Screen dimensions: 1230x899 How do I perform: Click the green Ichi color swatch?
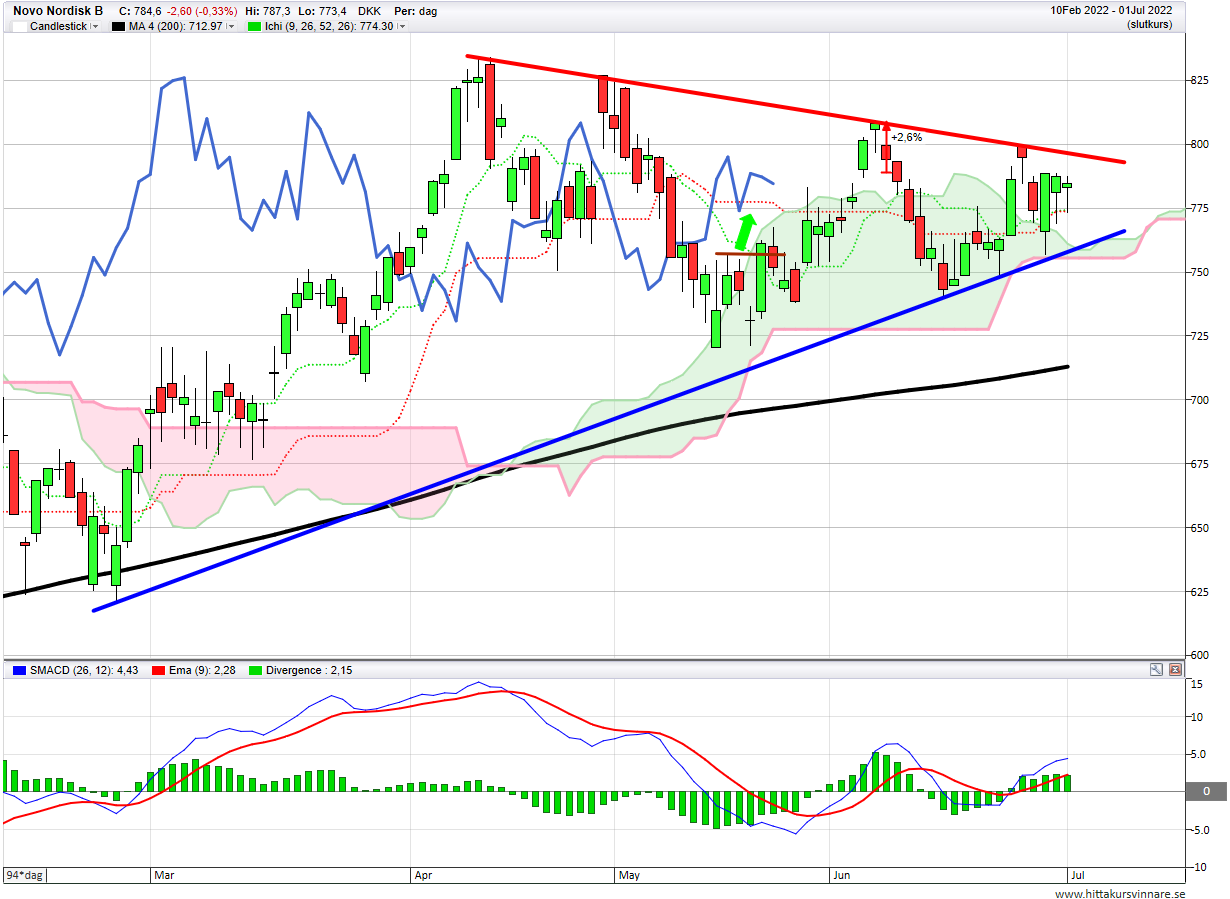254,26
